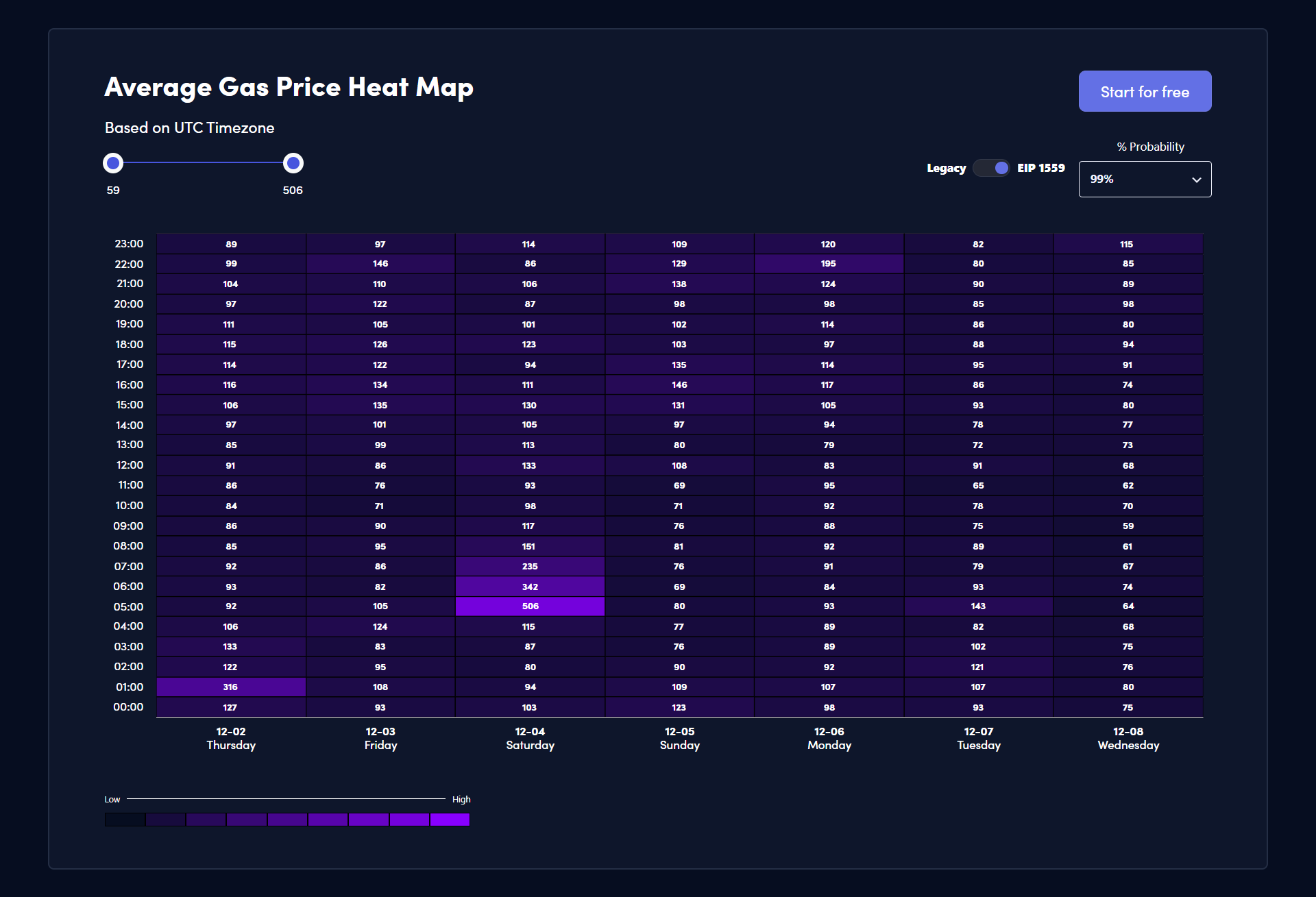This screenshot has height=897, width=1316.
Task: Click the 65 cell on Tuesday 11:00
Action: tap(978, 486)
